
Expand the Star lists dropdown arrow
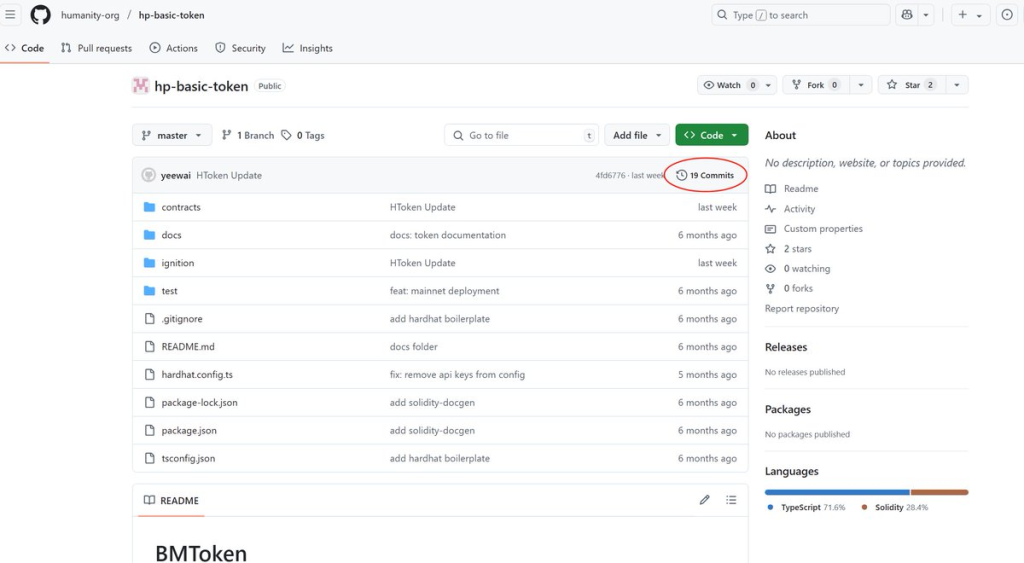pos(957,85)
